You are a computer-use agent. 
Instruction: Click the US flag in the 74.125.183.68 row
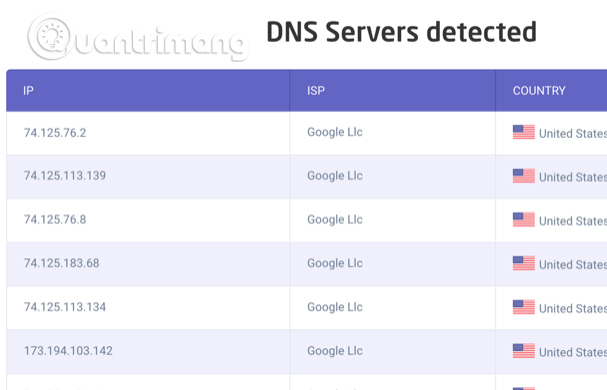(x=524, y=263)
